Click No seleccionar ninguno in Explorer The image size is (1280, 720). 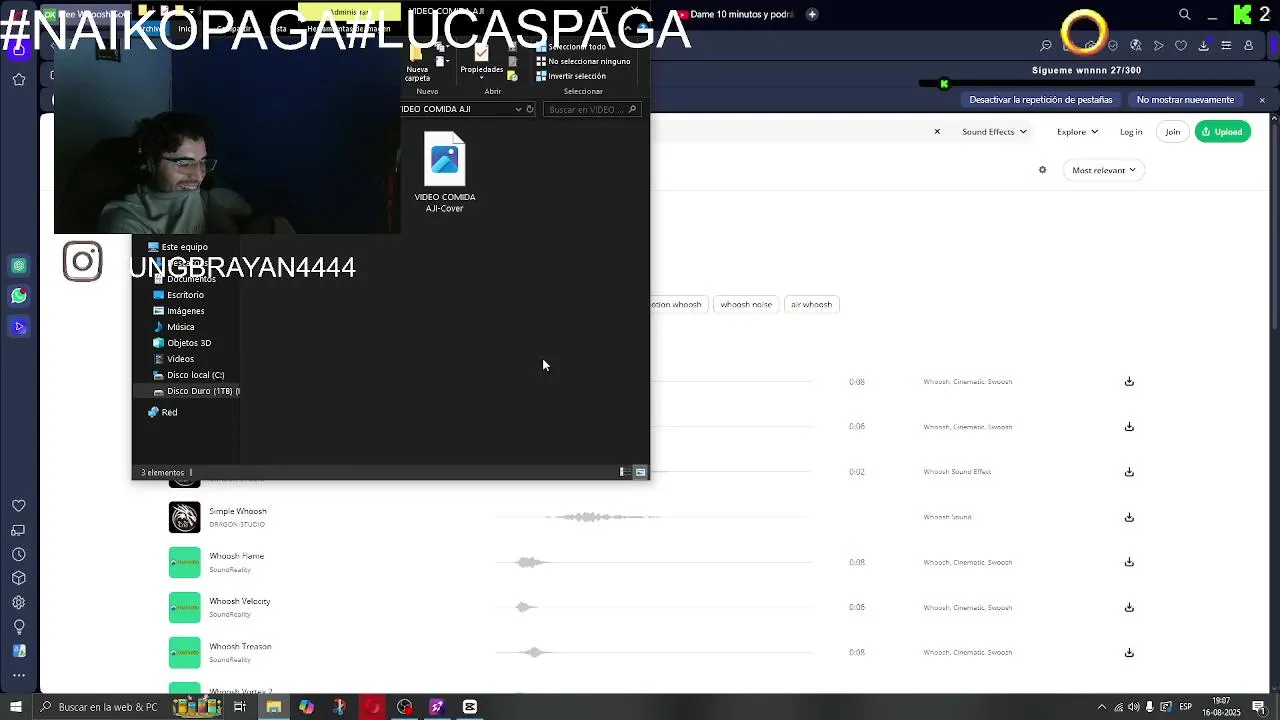(x=583, y=61)
